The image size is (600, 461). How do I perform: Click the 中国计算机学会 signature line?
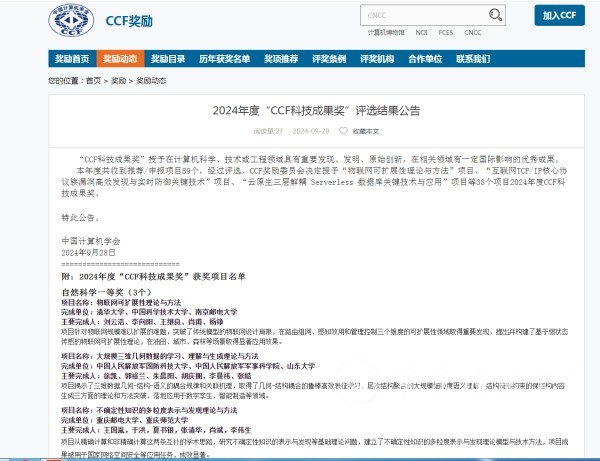click(91, 241)
